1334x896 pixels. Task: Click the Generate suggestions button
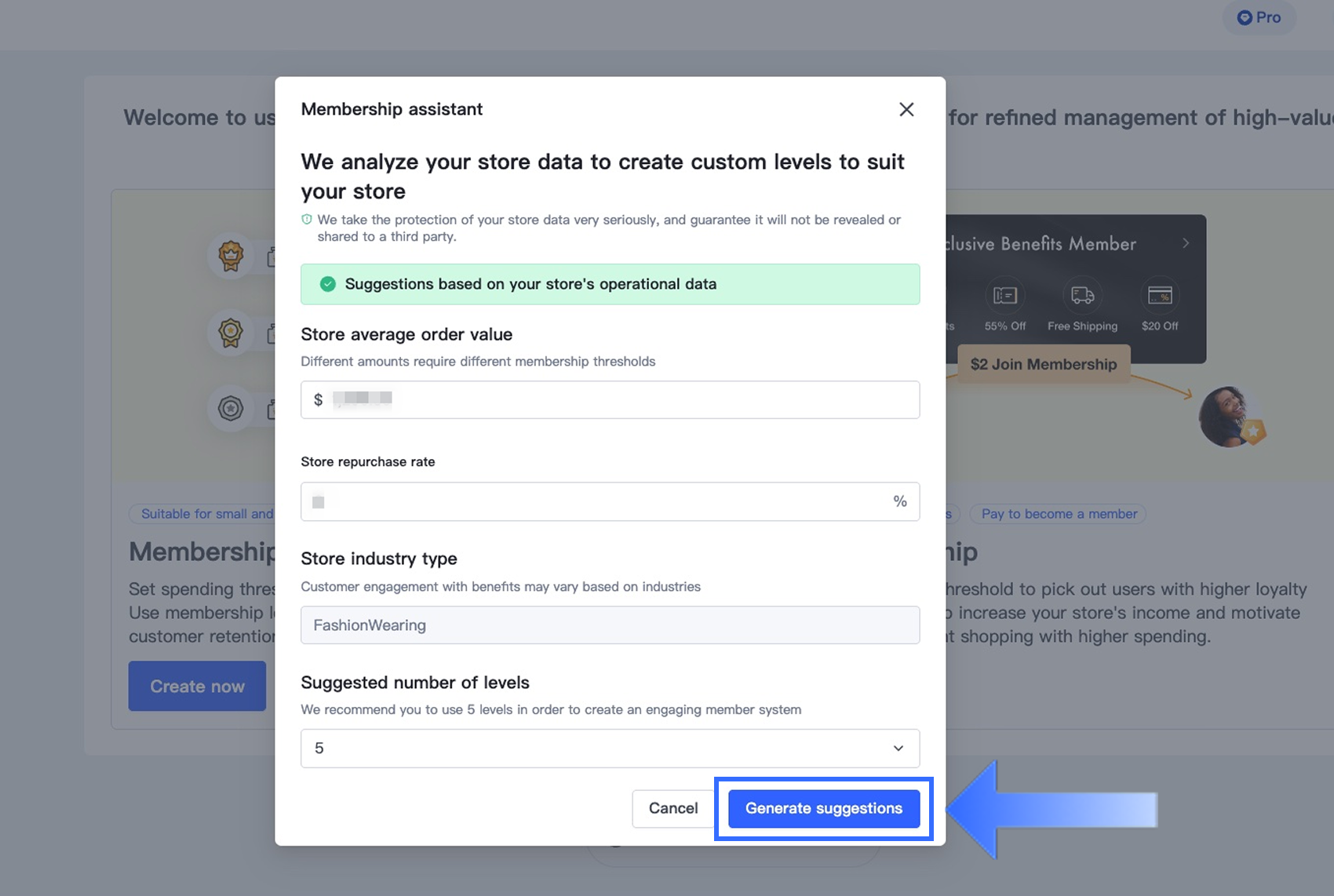tap(823, 808)
